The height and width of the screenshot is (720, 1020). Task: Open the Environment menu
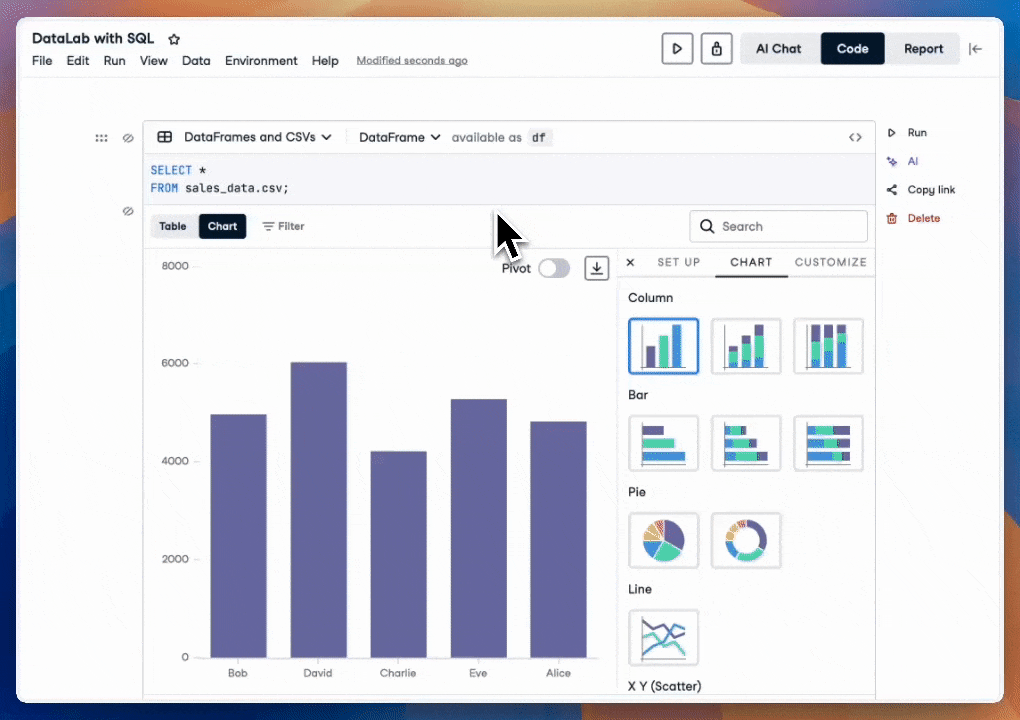click(x=261, y=60)
